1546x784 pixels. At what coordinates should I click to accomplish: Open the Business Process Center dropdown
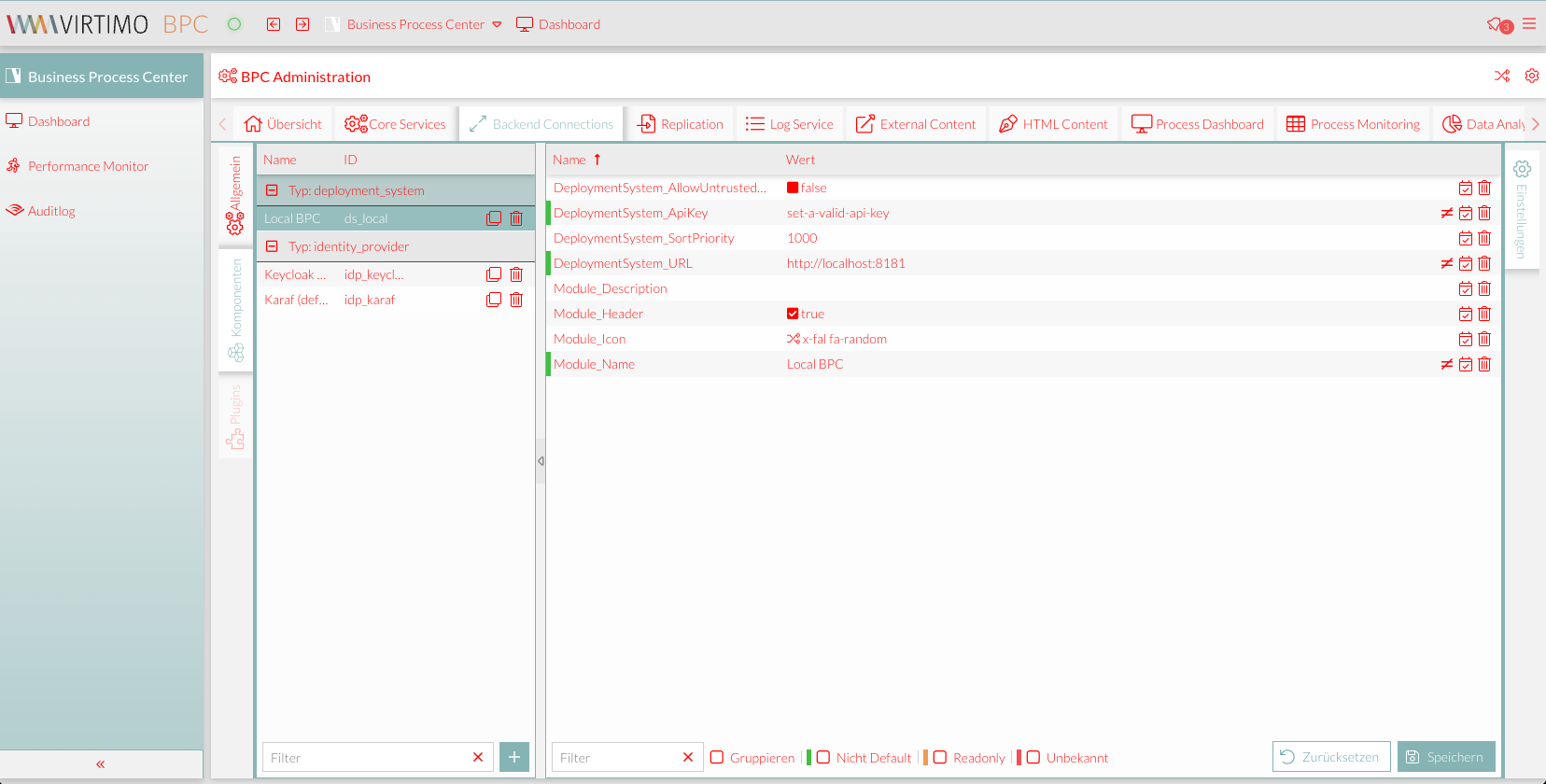(x=497, y=25)
